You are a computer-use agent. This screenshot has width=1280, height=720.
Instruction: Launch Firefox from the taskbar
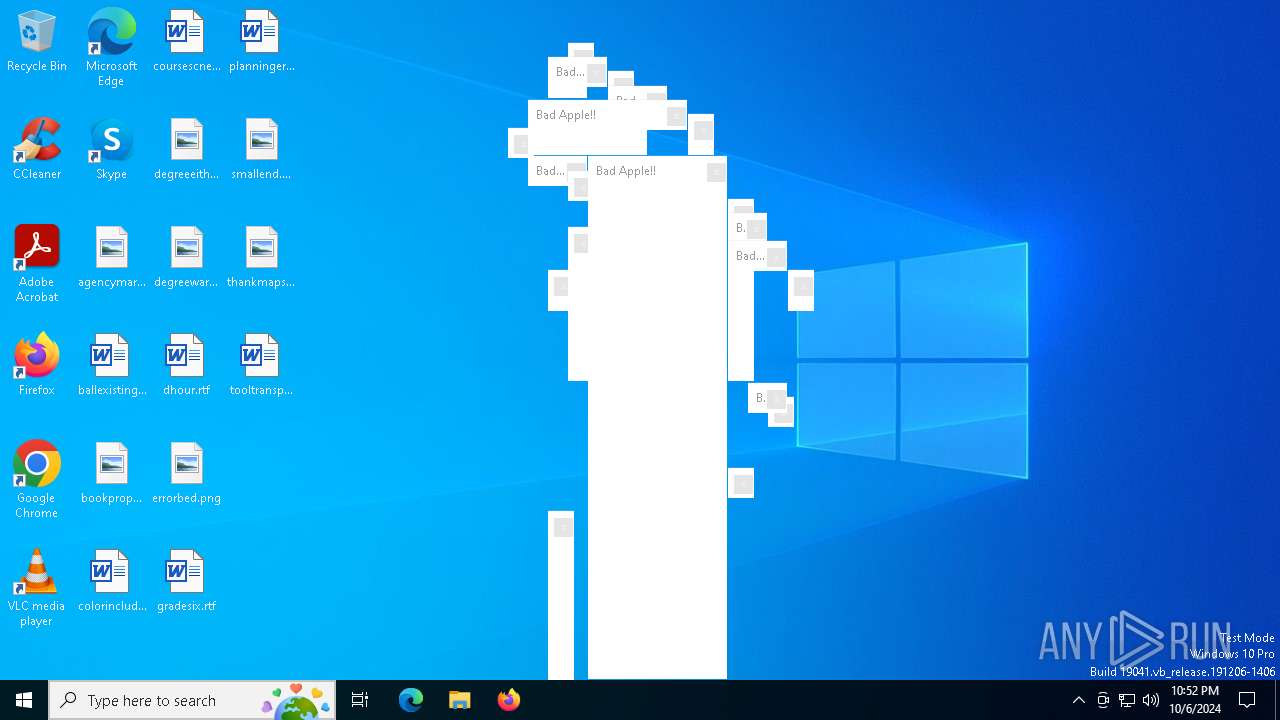pos(509,700)
